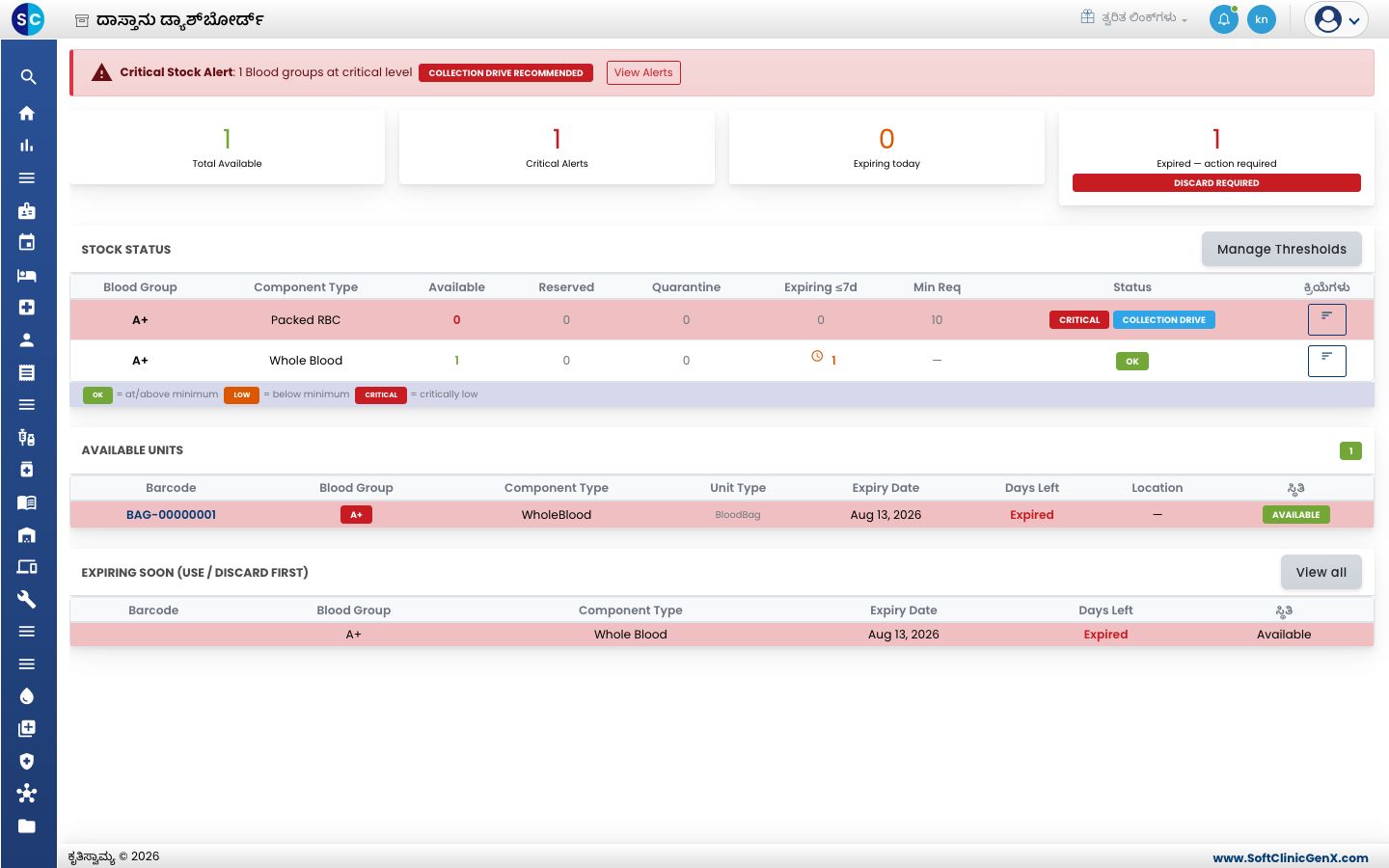Open the person icon in sidebar
Screen dimensions: 1389x868
pos(27,339)
